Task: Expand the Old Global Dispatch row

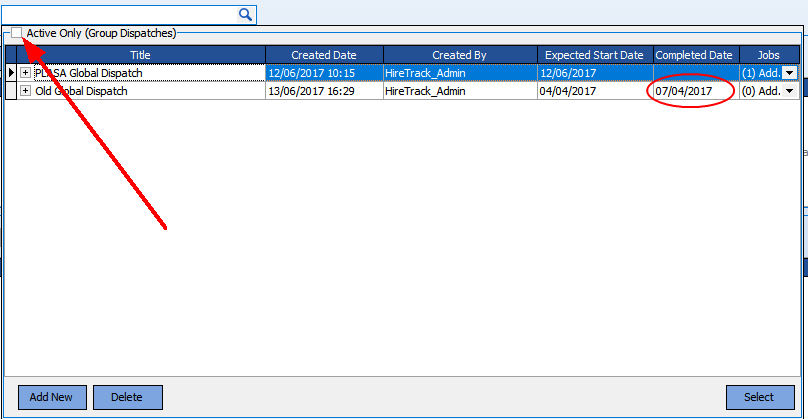Action: tap(26, 91)
